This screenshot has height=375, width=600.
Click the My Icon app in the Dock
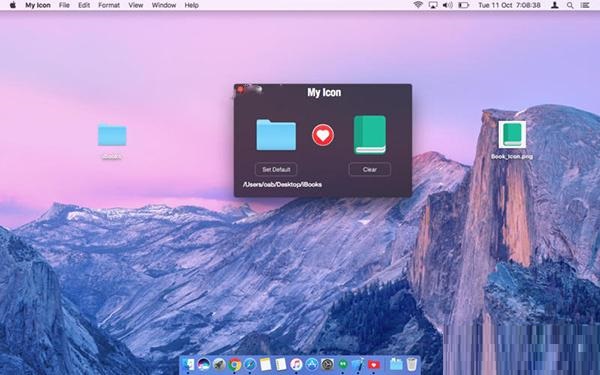click(x=374, y=364)
